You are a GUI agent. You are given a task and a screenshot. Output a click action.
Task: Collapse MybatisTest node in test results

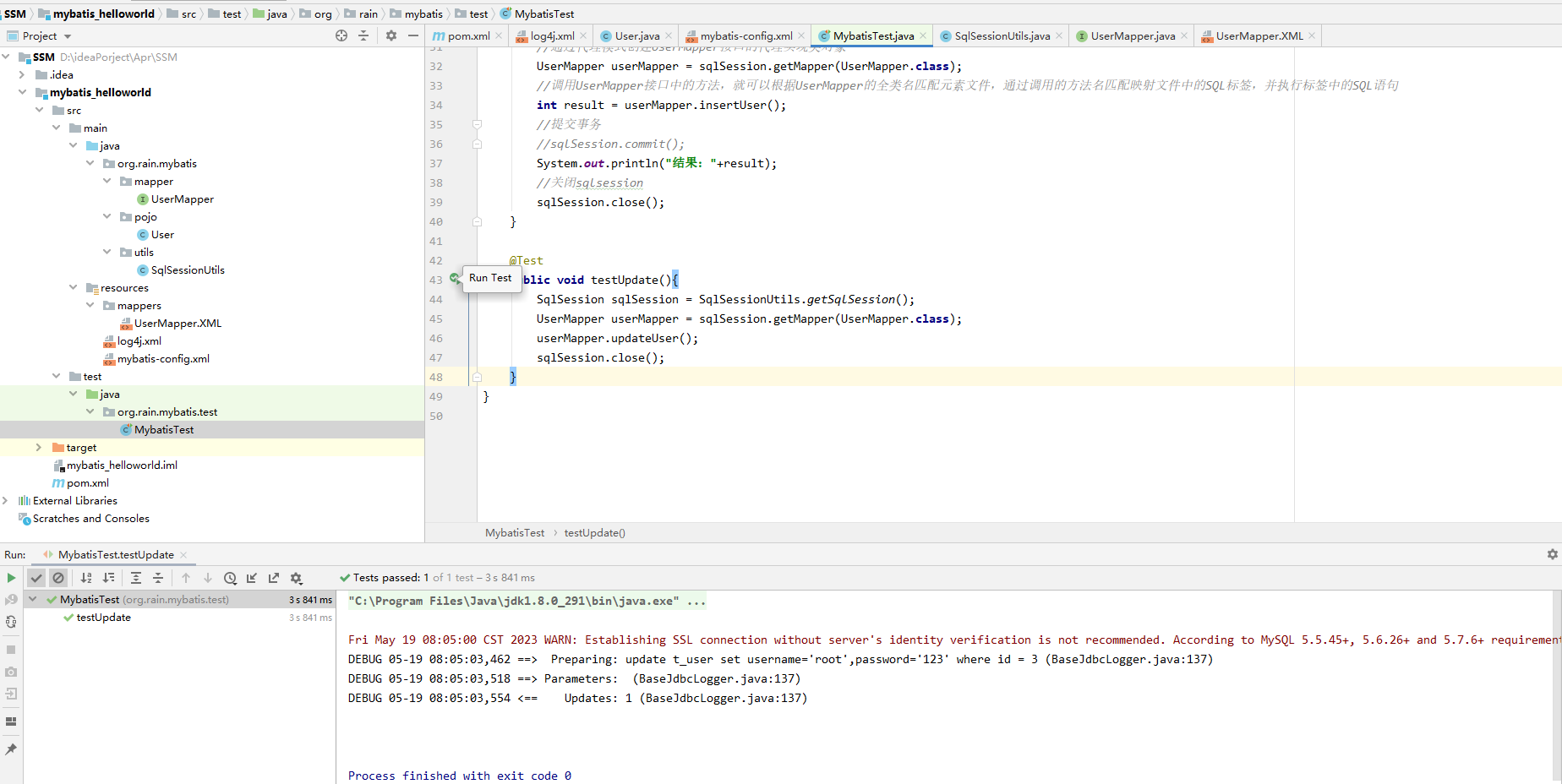coord(33,599)
